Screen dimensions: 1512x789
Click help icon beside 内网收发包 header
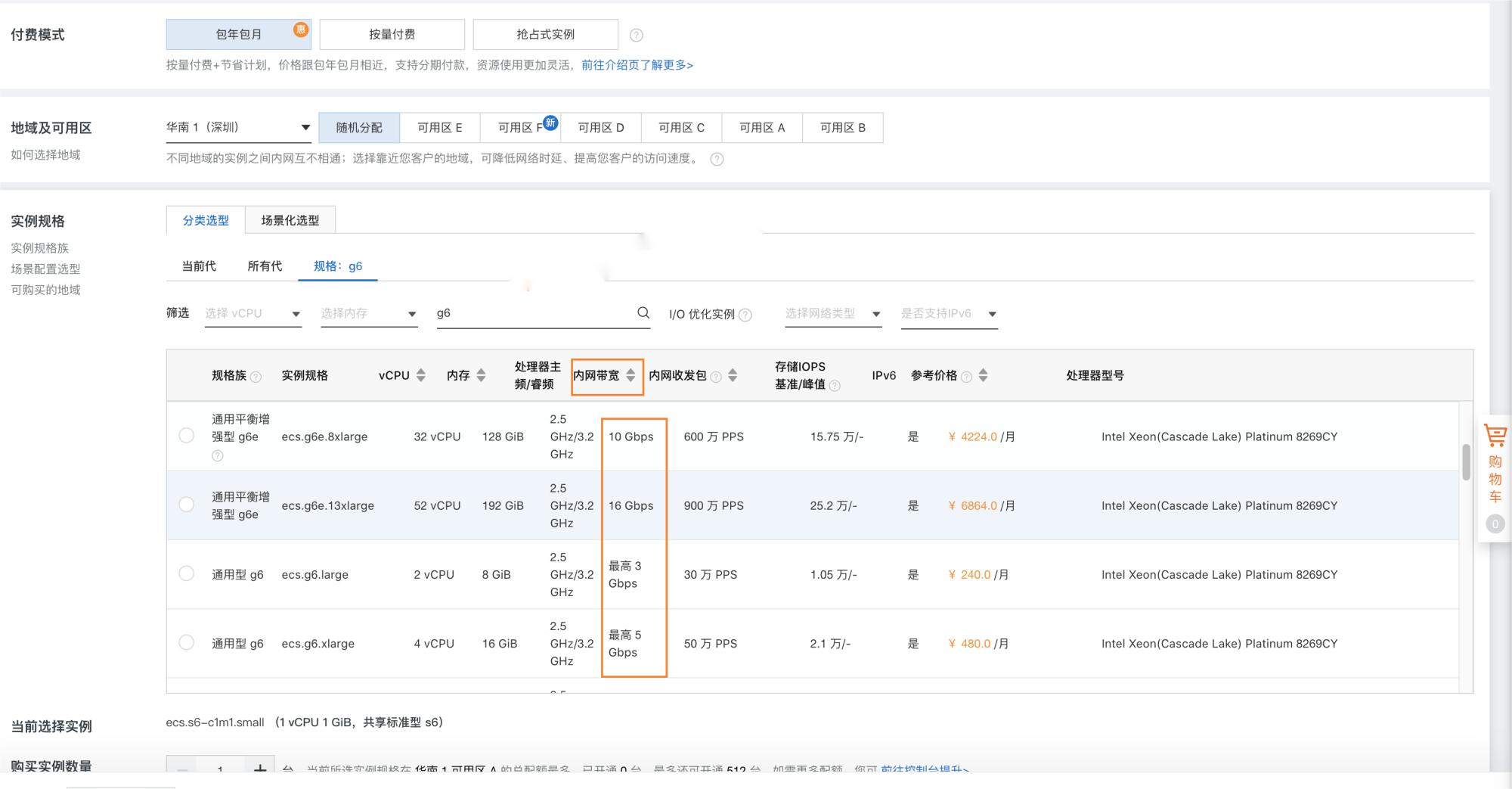pos(716,377)
